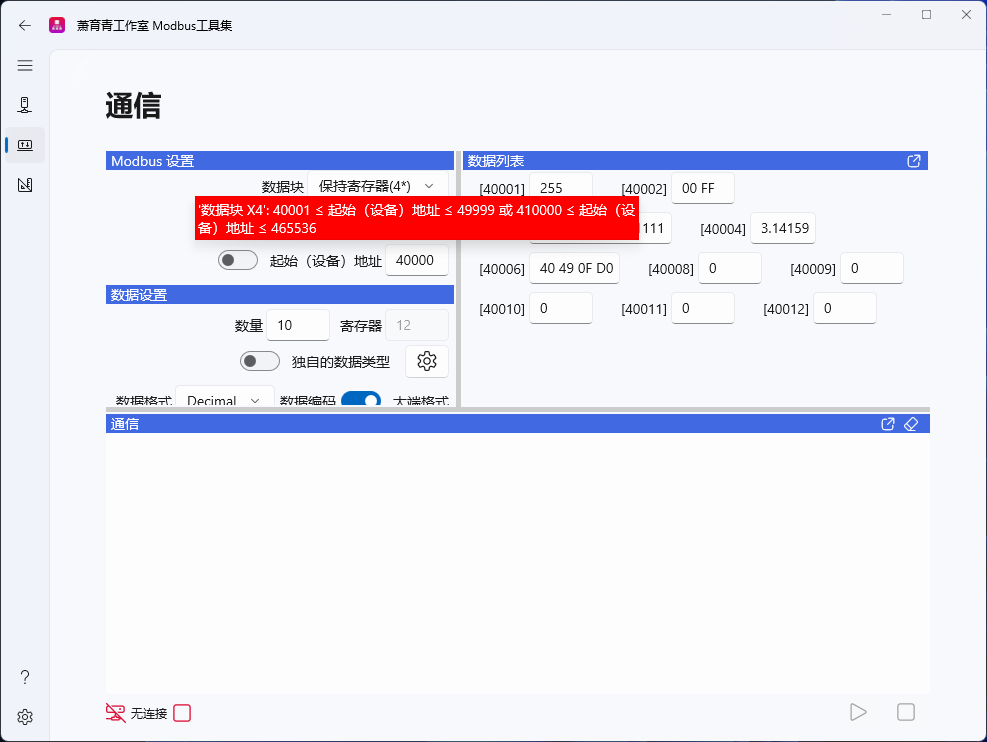Go back using the top-left arrow
The image size is (987, 742).
(x=24, y=26)
